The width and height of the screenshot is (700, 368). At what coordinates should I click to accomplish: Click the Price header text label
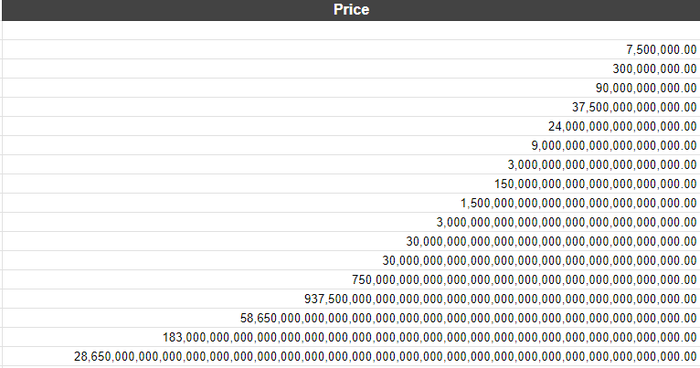point(351,10)
